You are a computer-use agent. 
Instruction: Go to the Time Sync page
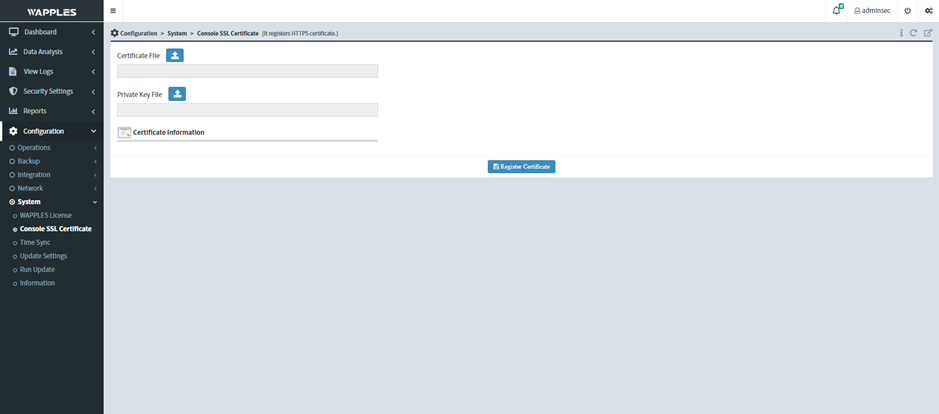click(x=35, y=242)
